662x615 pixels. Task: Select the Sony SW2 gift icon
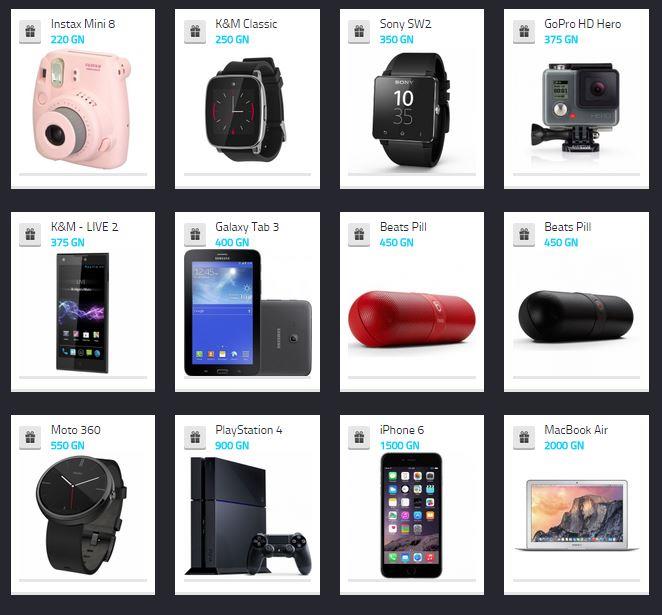coord(359,31)
